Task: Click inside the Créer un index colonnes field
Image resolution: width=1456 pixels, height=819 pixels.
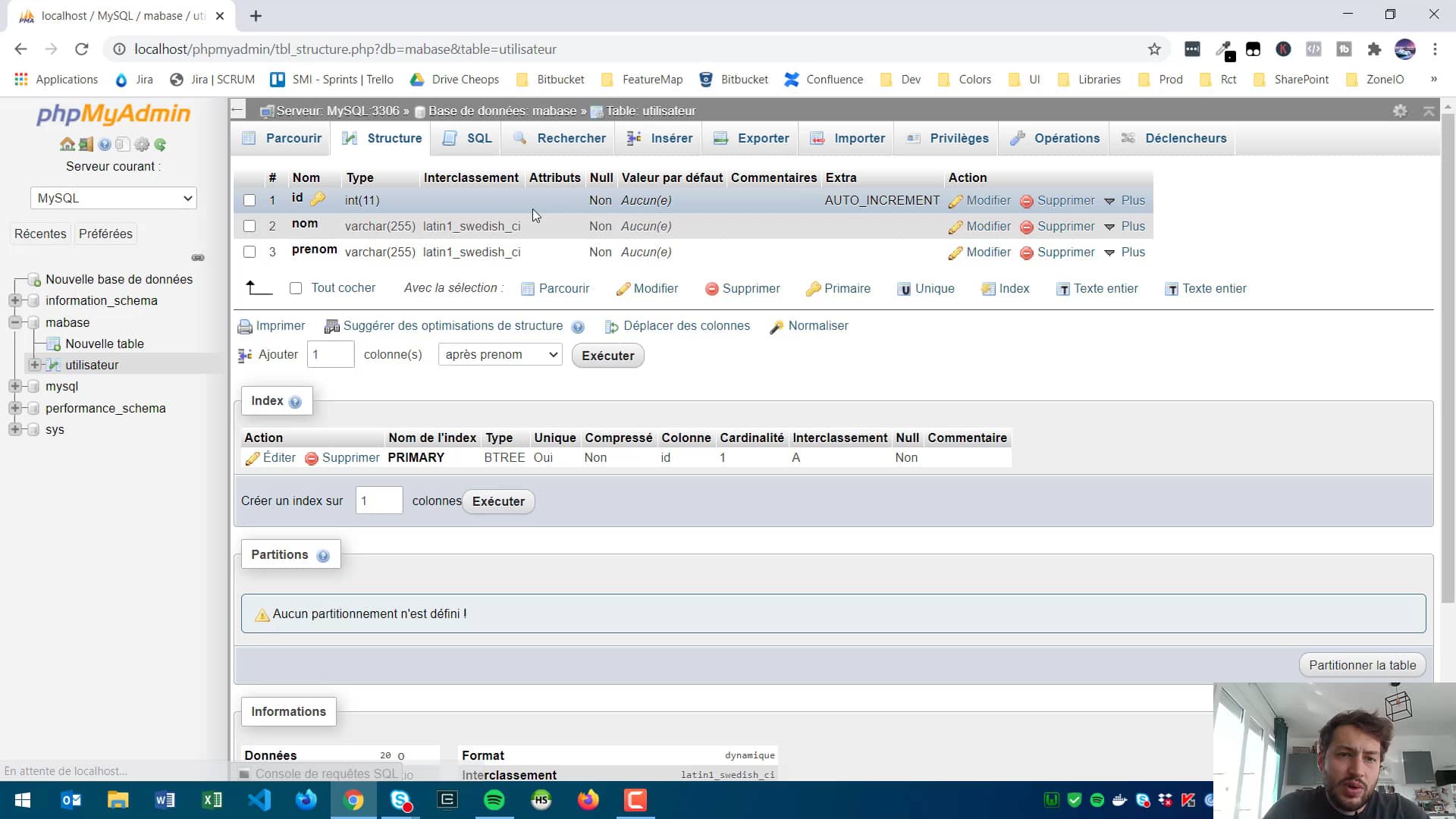Action: (x=378, y=500)
